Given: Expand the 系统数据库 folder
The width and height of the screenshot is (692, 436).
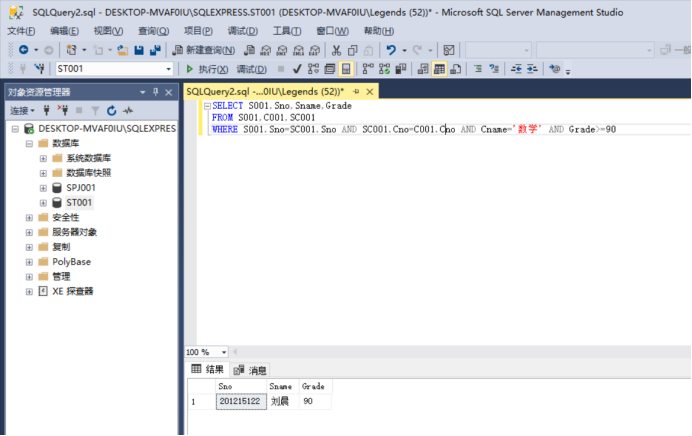Looking at the screenshot, I should (43, 158).
